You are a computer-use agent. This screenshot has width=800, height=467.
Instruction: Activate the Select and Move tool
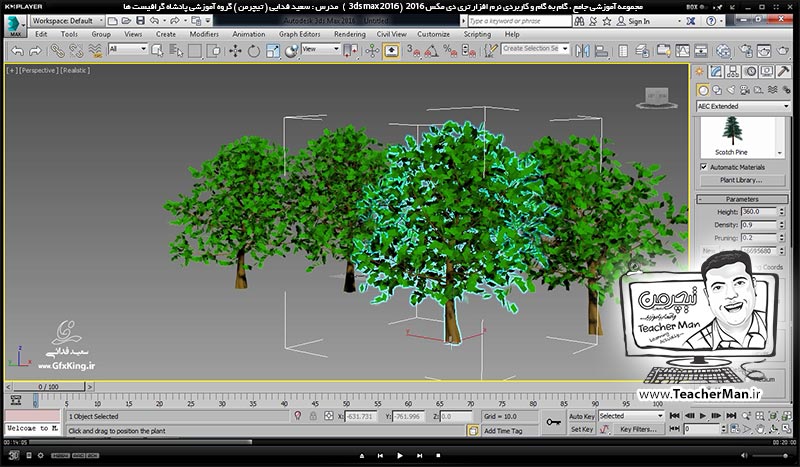(x=235, y=51)
